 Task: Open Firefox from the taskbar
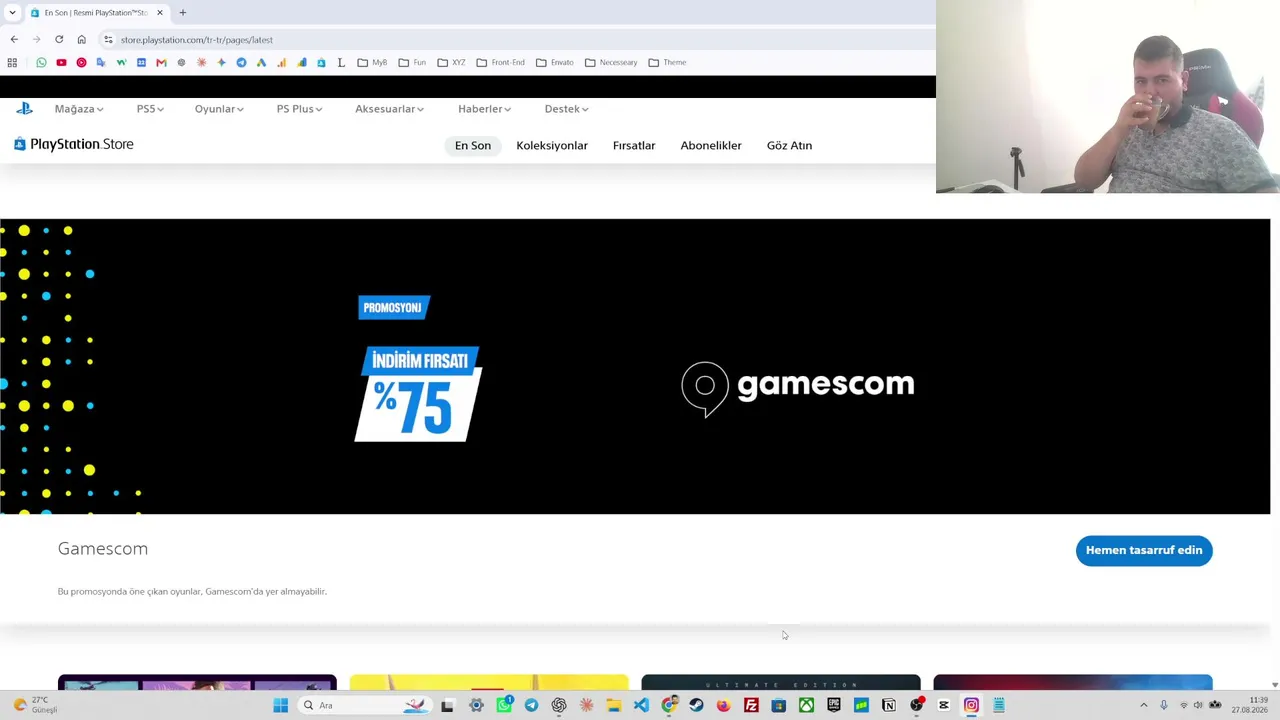pos(723,706)
